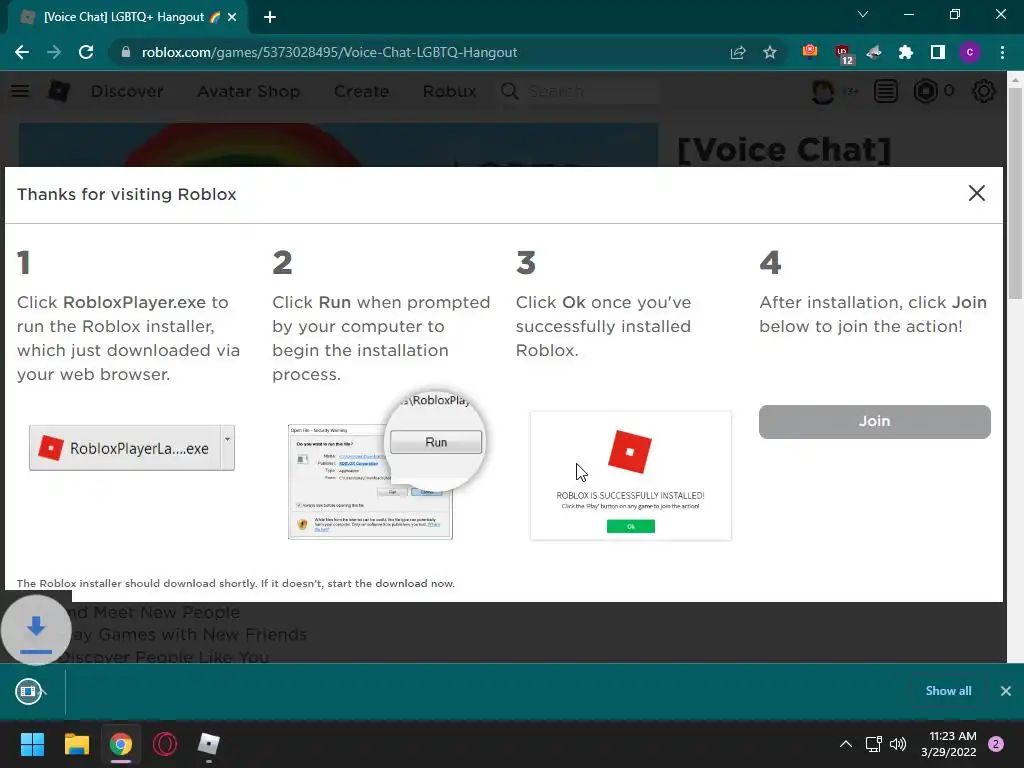
Task: Open Opera from the taskbar
Action: tap(165, 744)
